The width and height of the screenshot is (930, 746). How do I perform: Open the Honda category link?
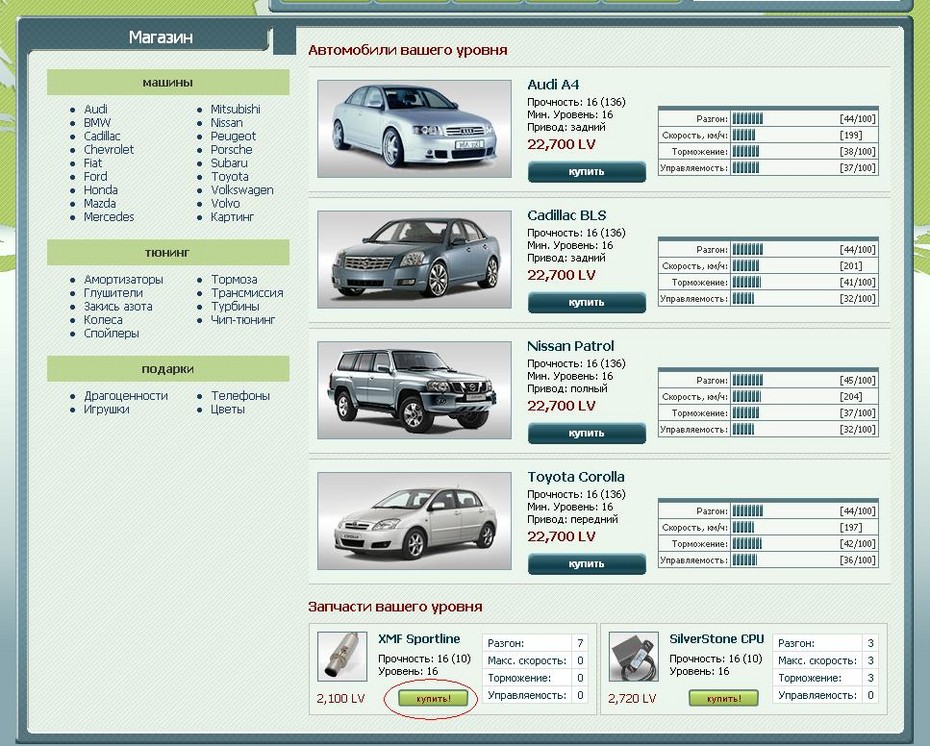point(101,190)
